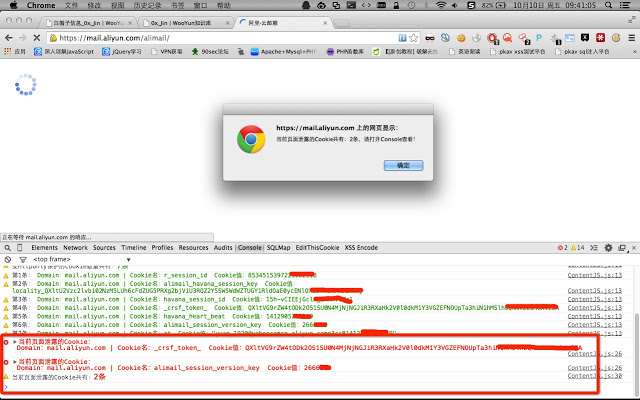640x400 pixels.
Task: Click the black mask extension icon
Action: 429,38
